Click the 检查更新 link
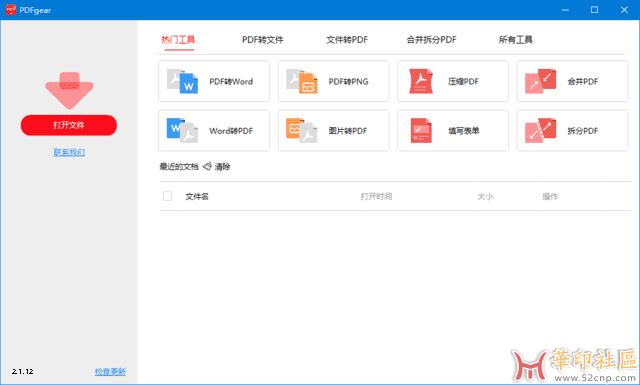 (110, 372)
